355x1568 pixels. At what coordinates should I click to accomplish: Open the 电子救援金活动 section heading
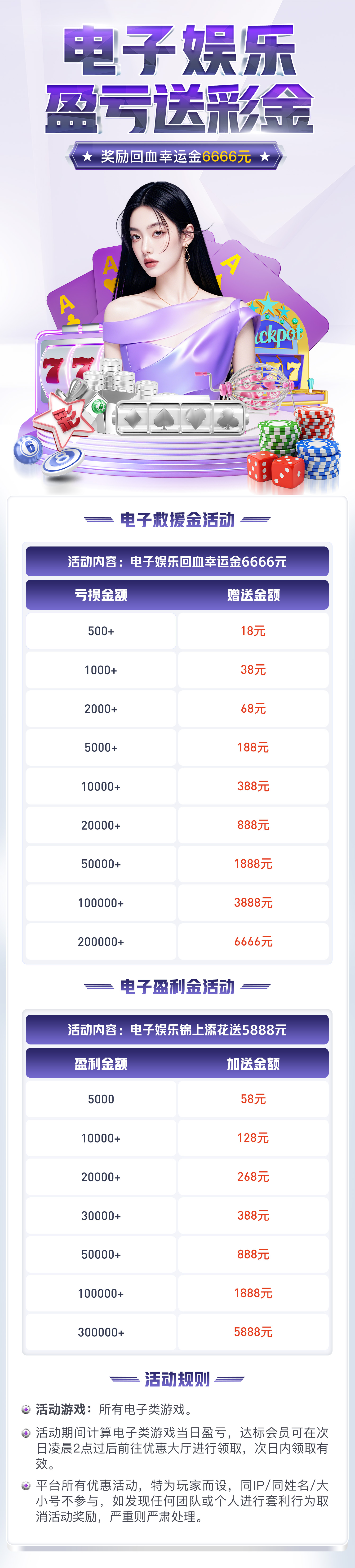click(x=177, y=520)
